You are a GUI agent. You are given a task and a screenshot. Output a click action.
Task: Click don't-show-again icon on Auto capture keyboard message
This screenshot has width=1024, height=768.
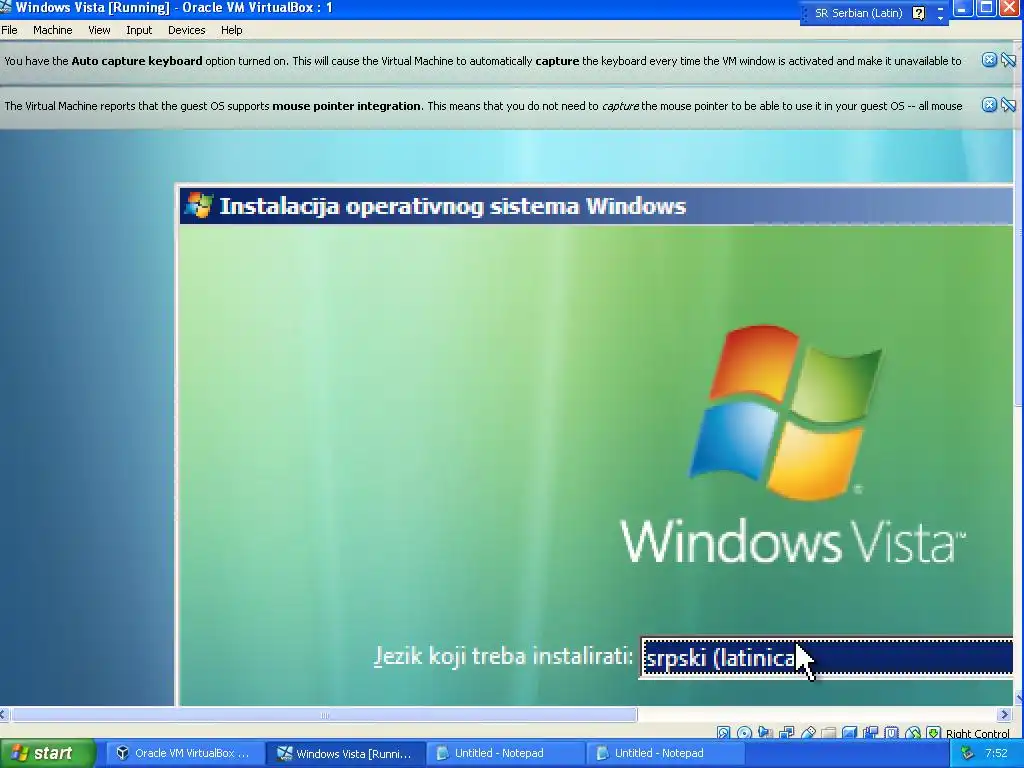click(1008, 60)
